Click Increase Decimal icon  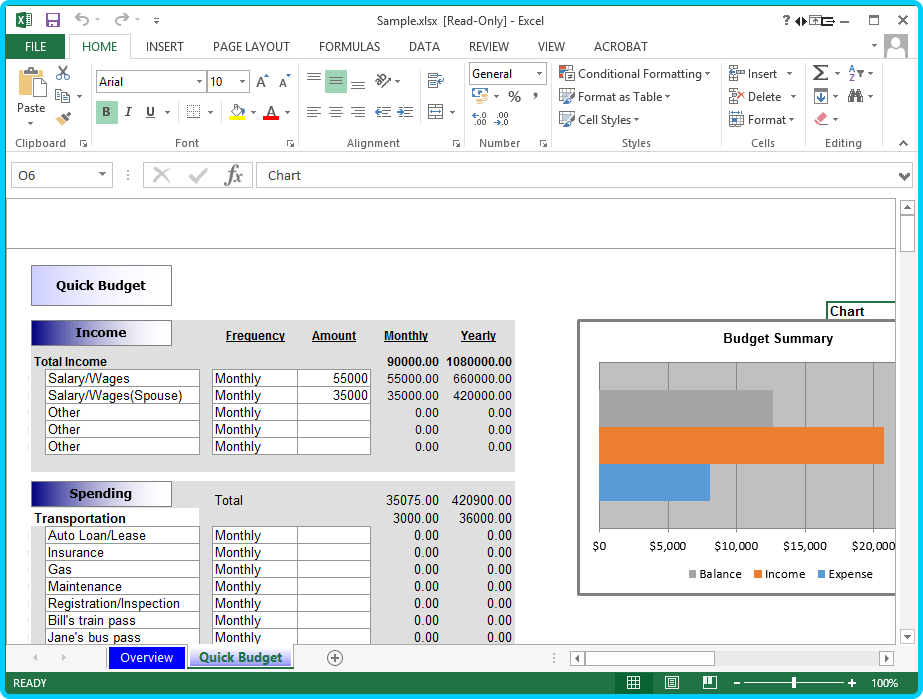pos(480,119)
